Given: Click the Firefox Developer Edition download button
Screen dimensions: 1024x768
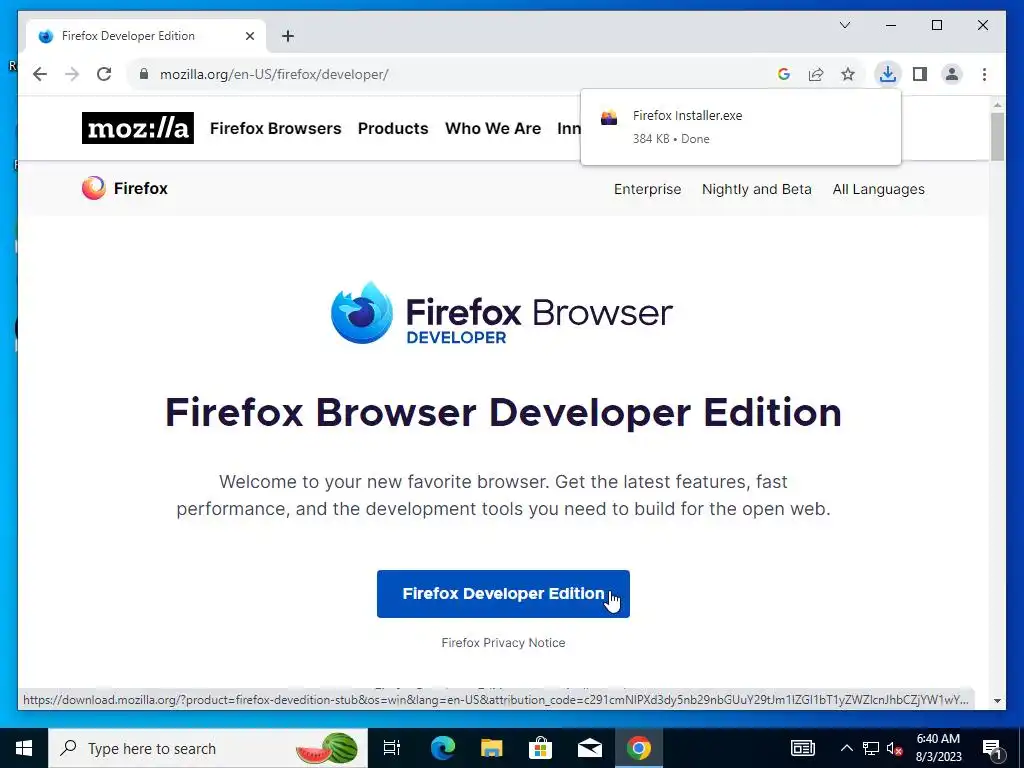Looking at the screenshot, I should [x=503, y=594].
